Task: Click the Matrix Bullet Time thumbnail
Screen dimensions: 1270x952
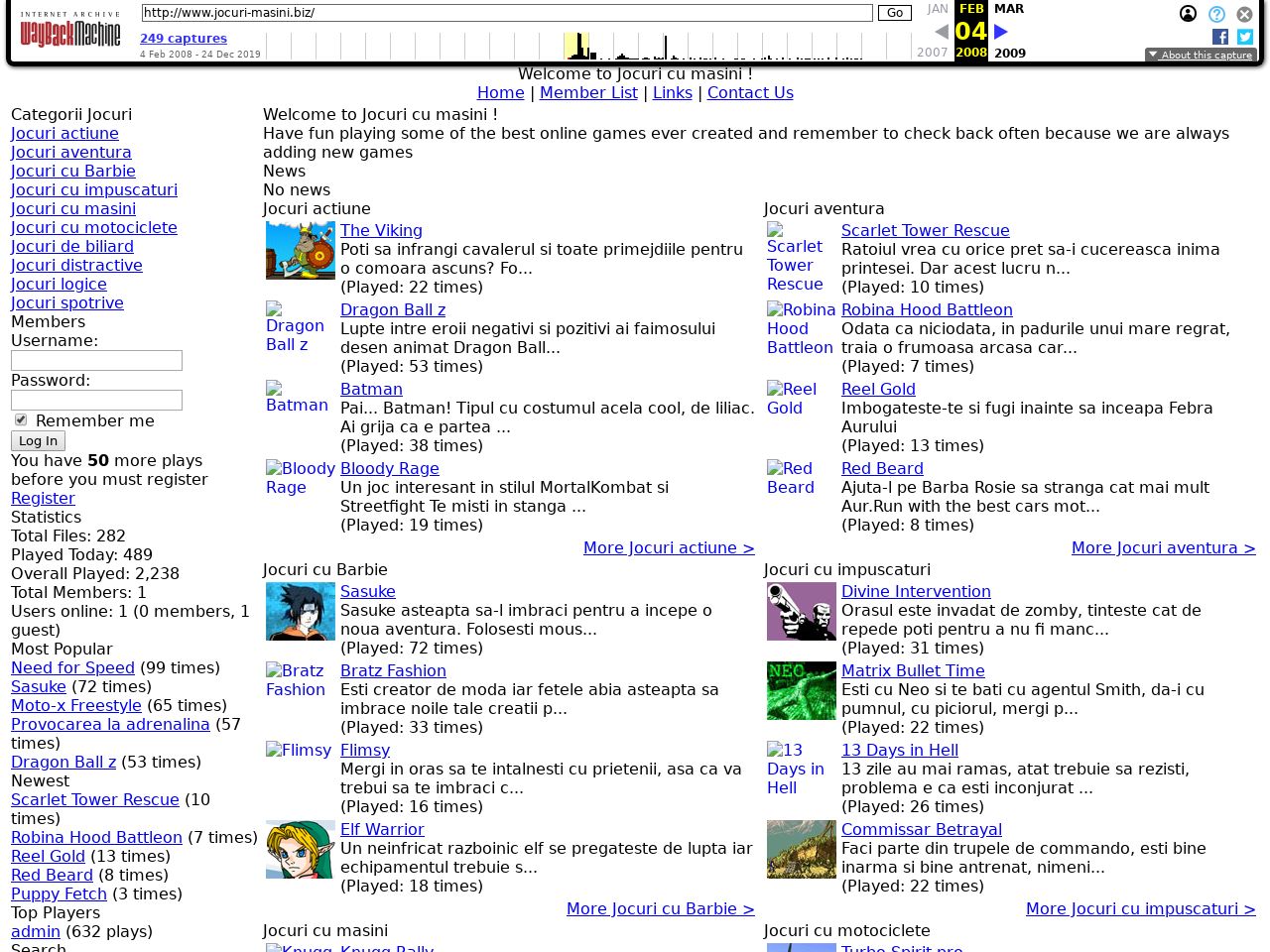Action: [x=801, y=690]
